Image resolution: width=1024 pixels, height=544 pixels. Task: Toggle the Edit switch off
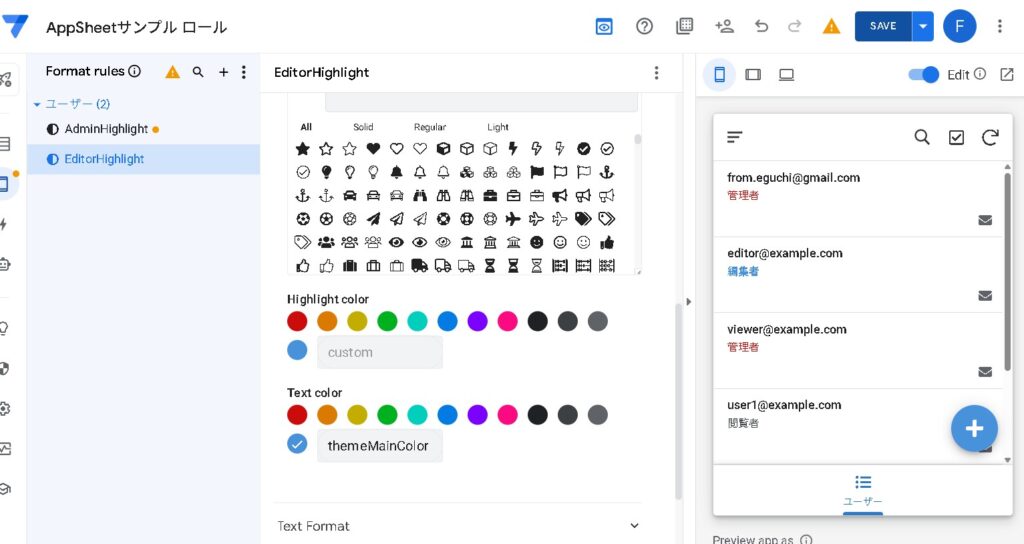point(923,75)
